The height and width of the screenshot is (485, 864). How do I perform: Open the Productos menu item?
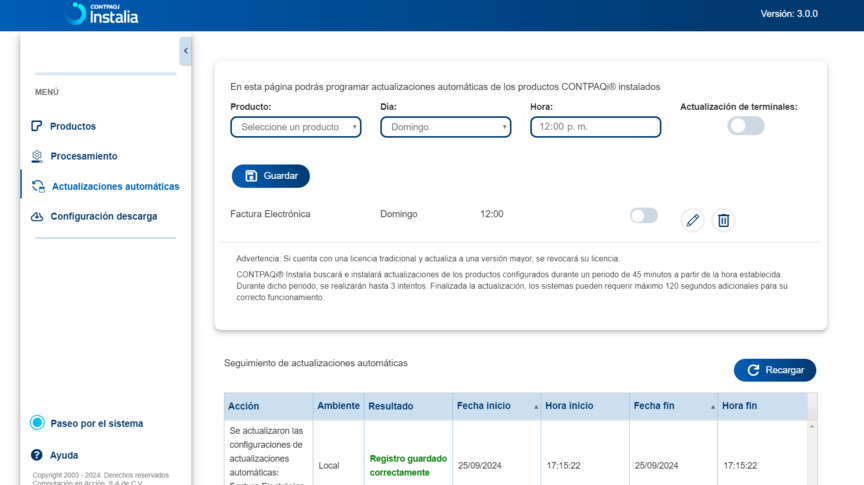[73, 126]
